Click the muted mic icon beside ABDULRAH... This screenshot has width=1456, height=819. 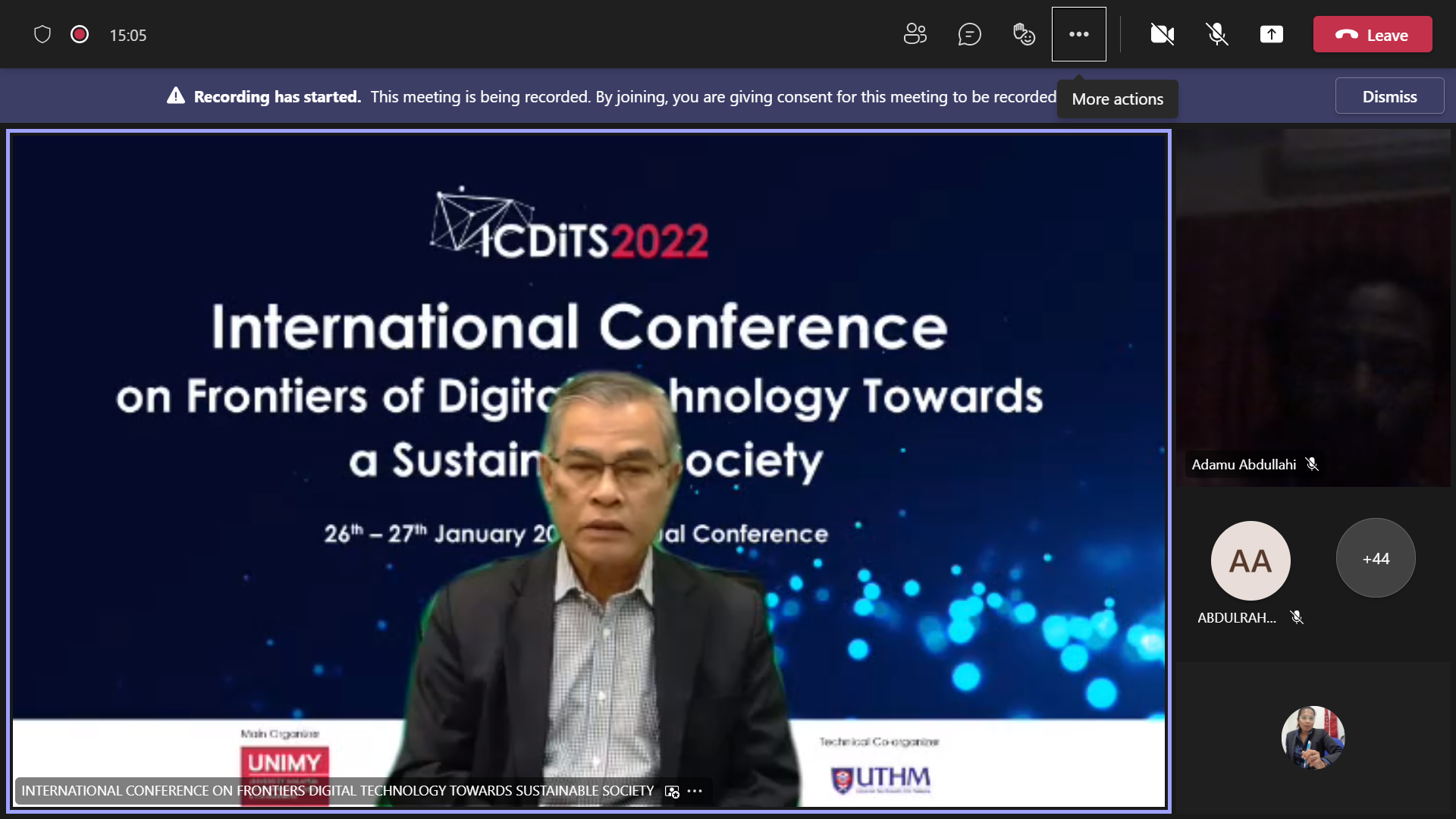(1297, 617)
